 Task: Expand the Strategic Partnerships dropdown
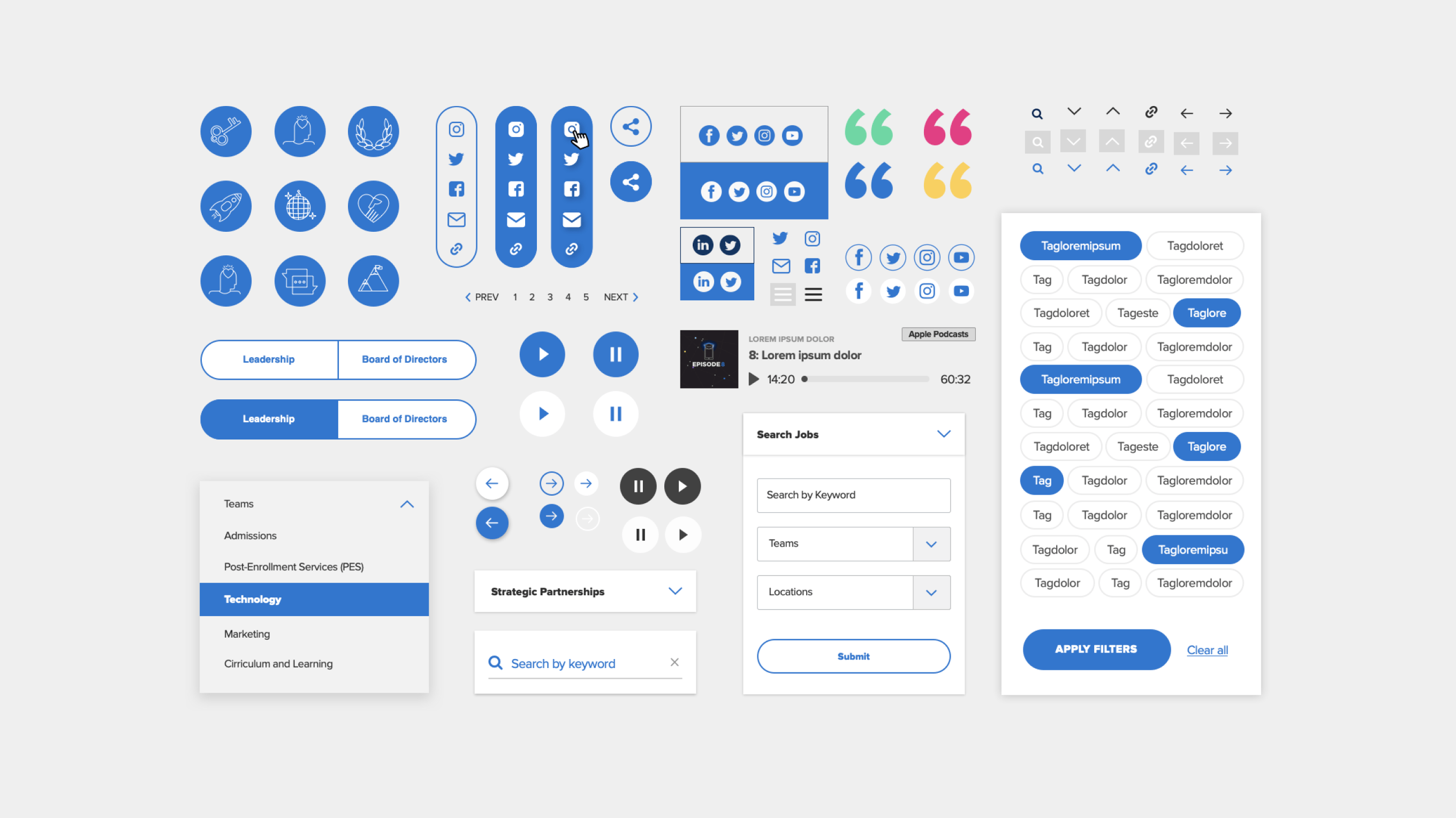click(676, 591)
